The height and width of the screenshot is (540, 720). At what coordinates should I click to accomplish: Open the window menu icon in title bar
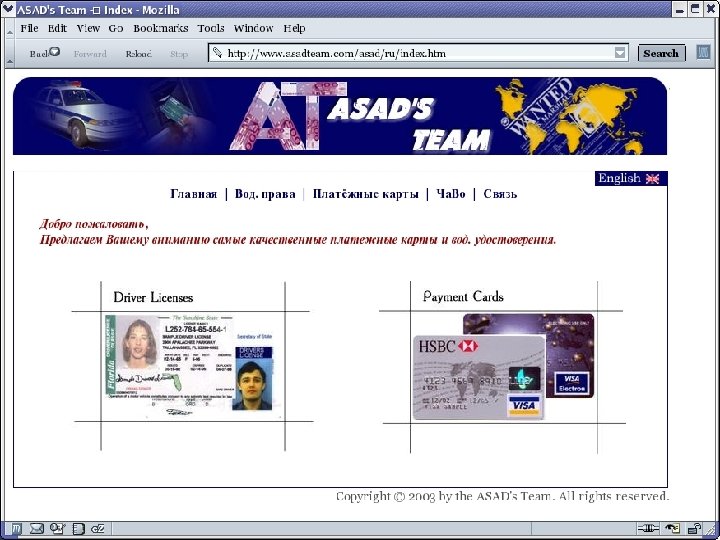coord(8,9)
